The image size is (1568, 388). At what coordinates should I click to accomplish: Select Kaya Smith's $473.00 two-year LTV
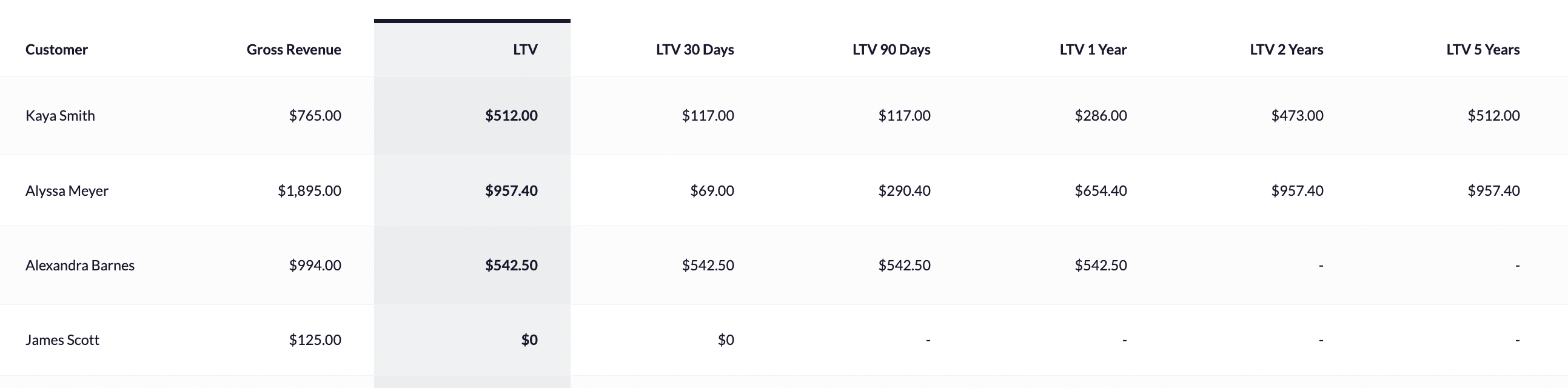tap(1297, 116)
